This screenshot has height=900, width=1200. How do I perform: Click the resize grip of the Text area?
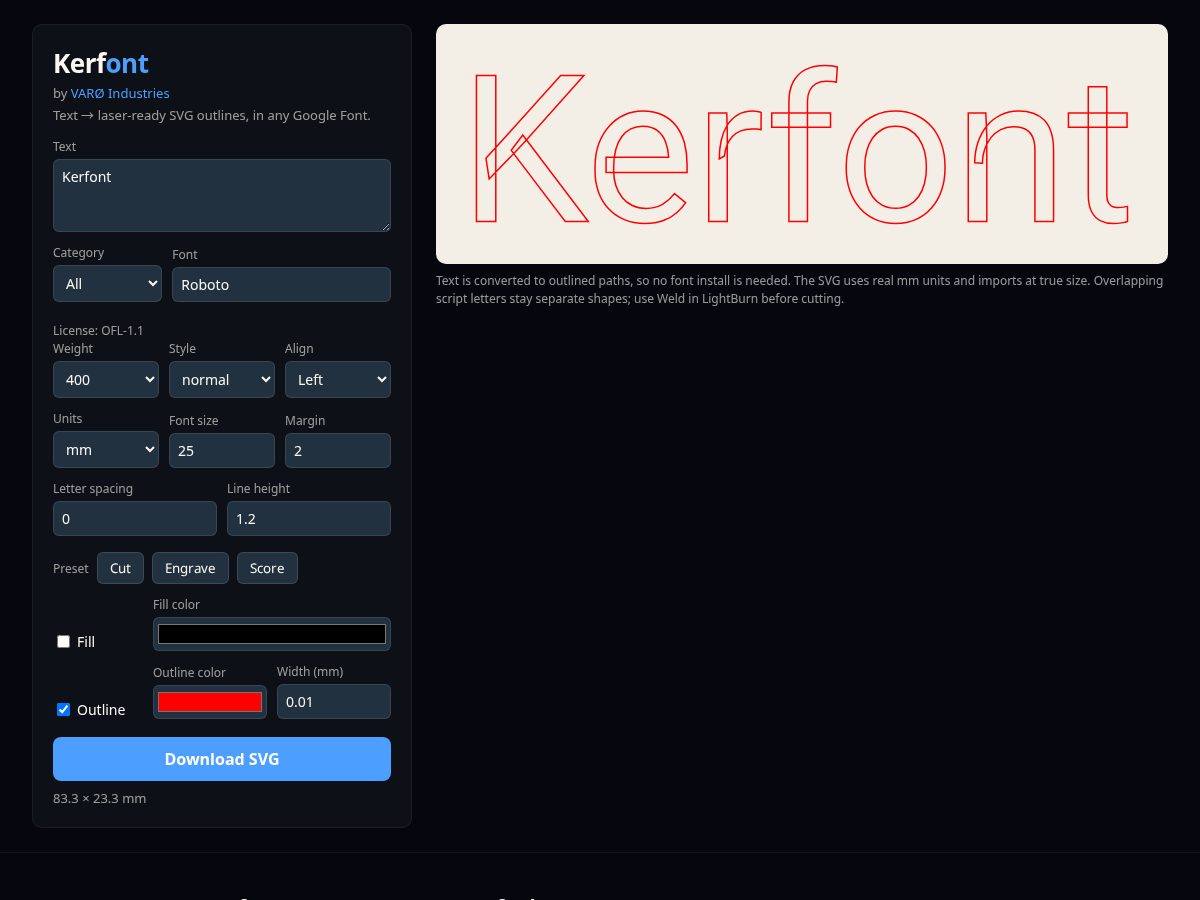pos(384,225)
